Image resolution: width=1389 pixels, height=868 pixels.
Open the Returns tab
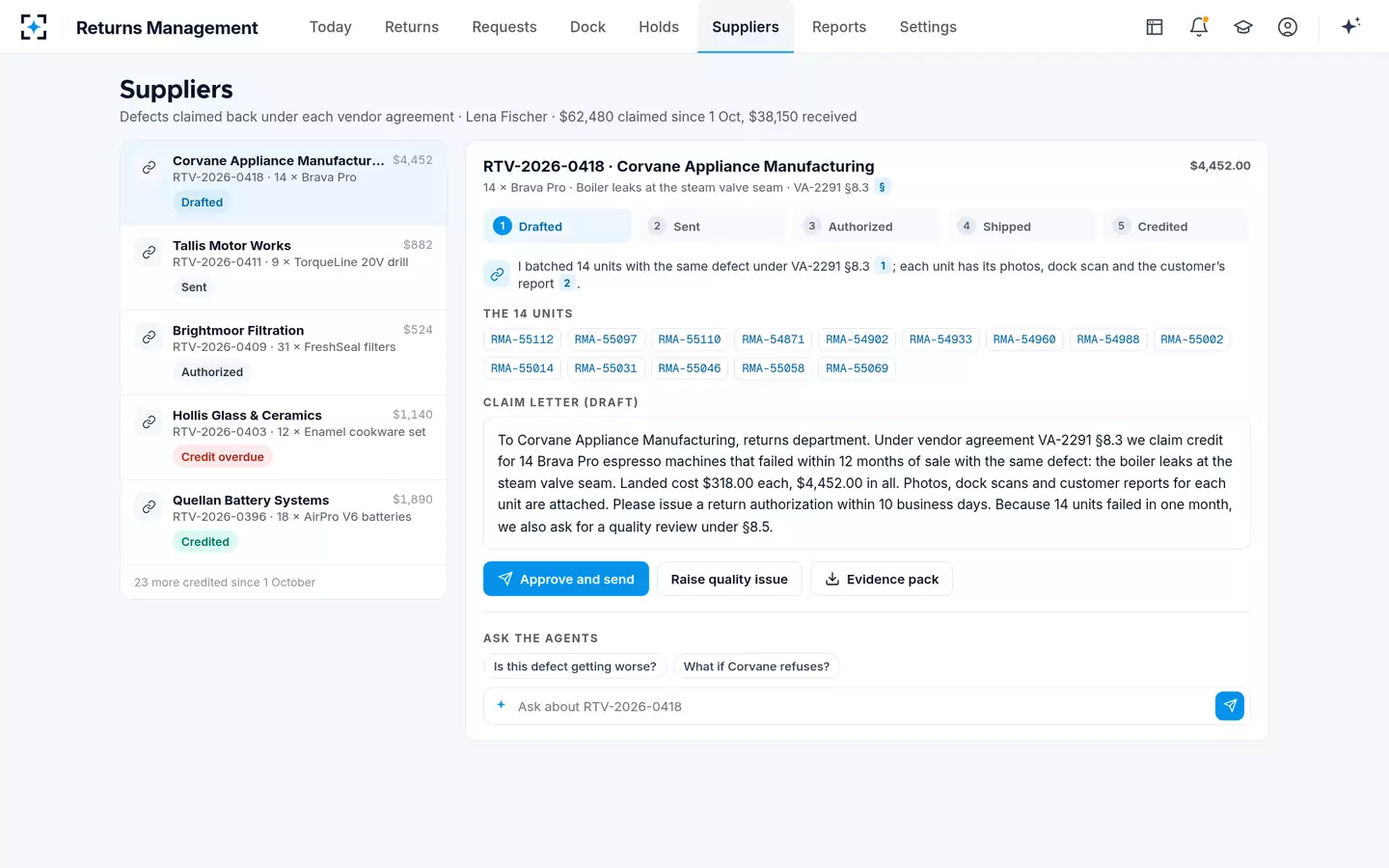coord(412,27)
